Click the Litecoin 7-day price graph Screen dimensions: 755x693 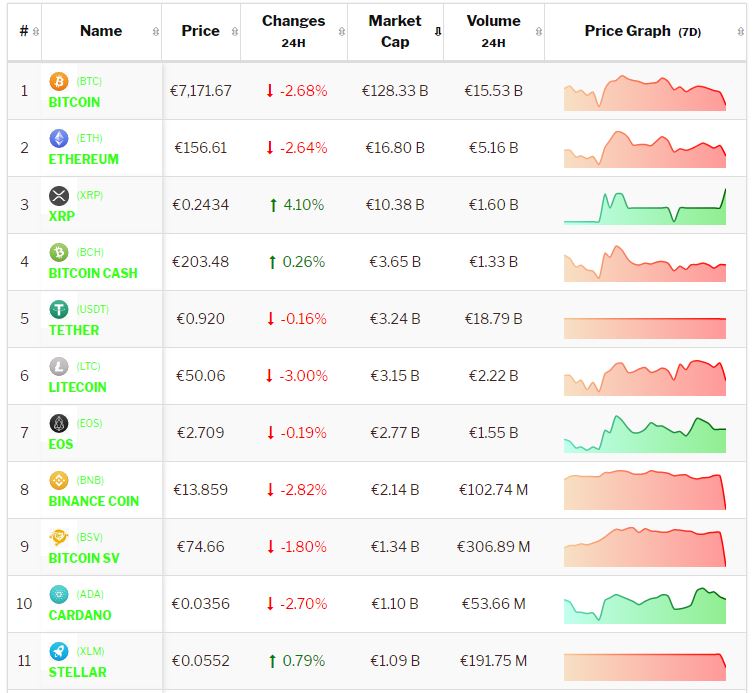click(x=644, y=377)
